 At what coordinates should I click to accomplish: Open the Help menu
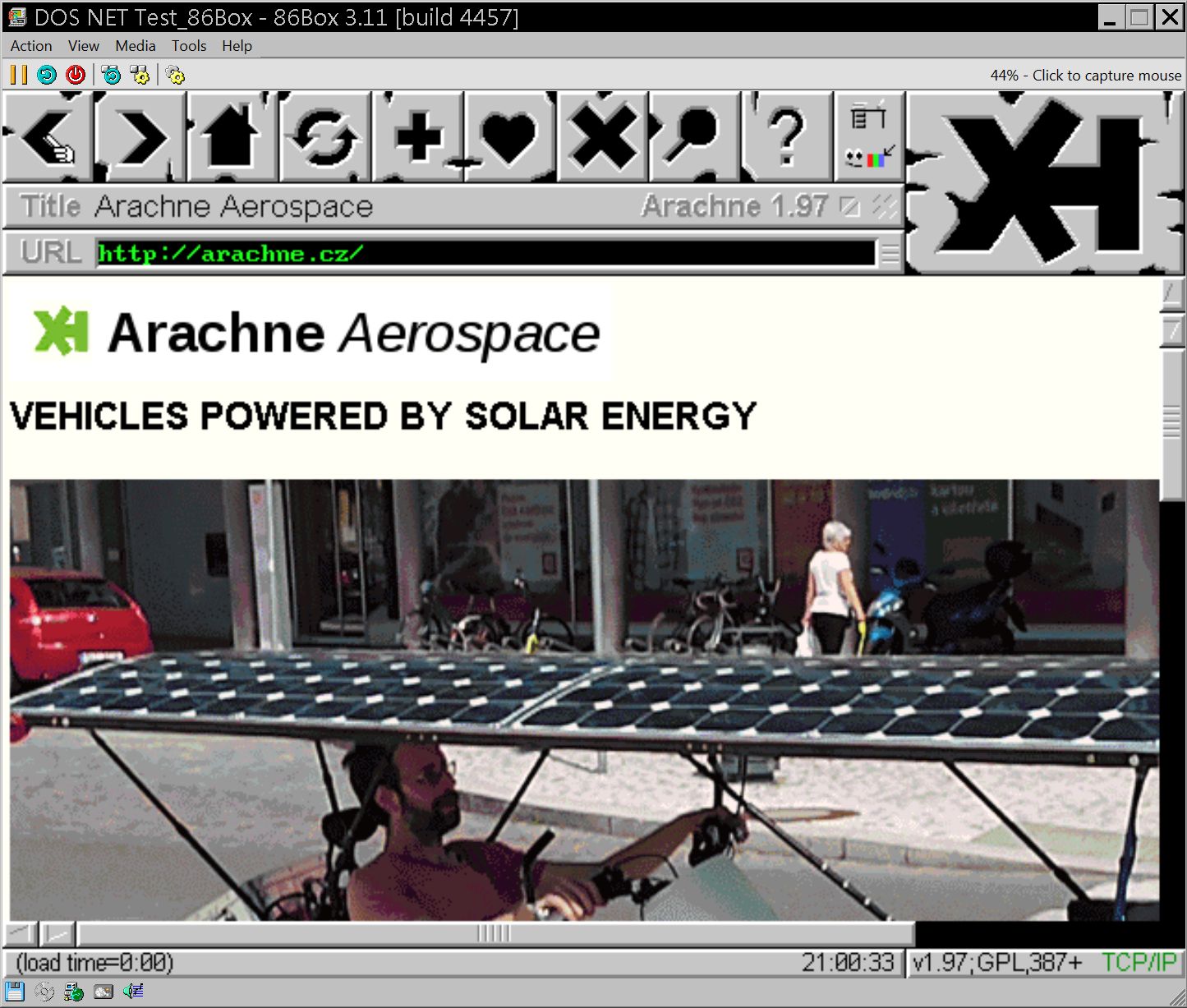tap(237, 46)
